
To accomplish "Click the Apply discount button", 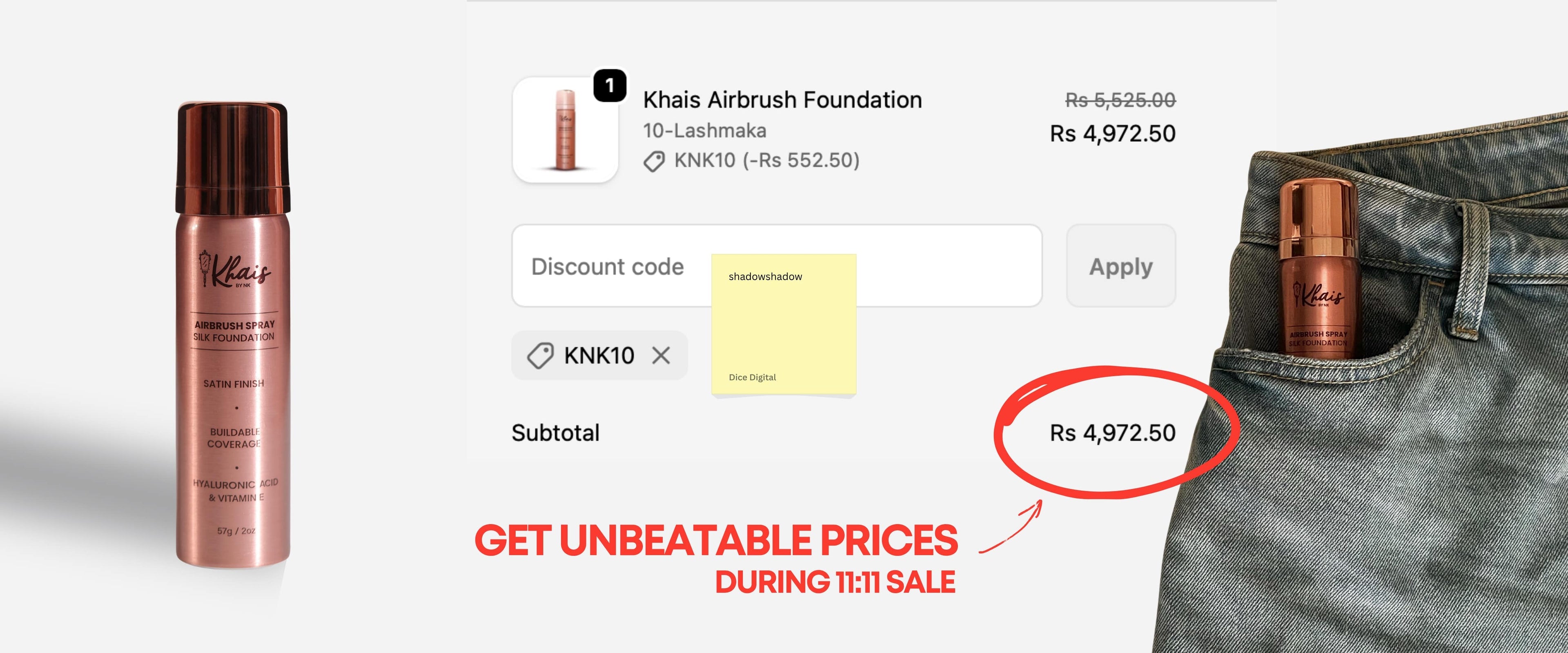I will 1120,266.
